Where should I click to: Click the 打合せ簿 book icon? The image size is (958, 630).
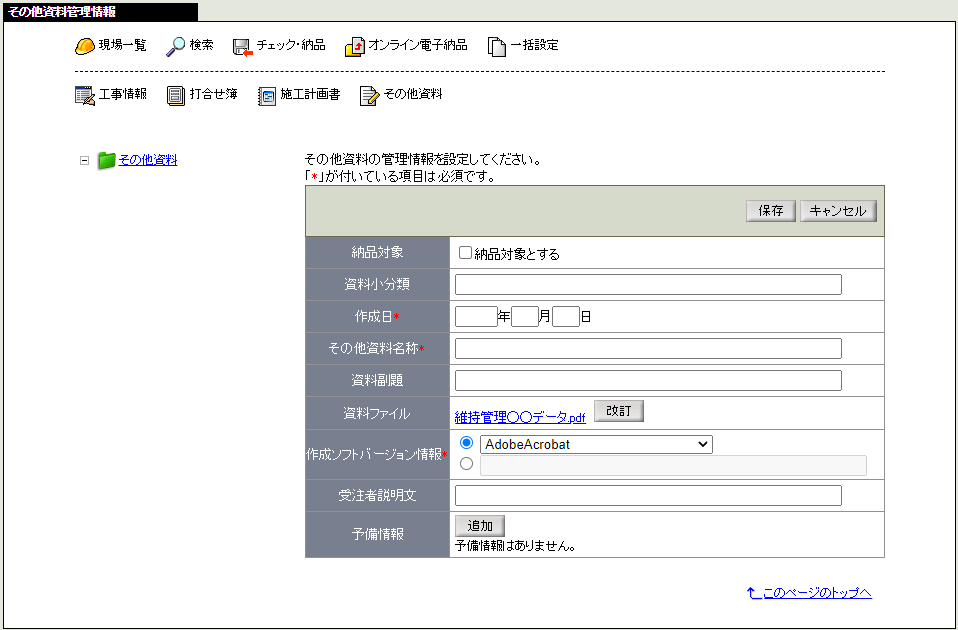[x=175, y=95]
